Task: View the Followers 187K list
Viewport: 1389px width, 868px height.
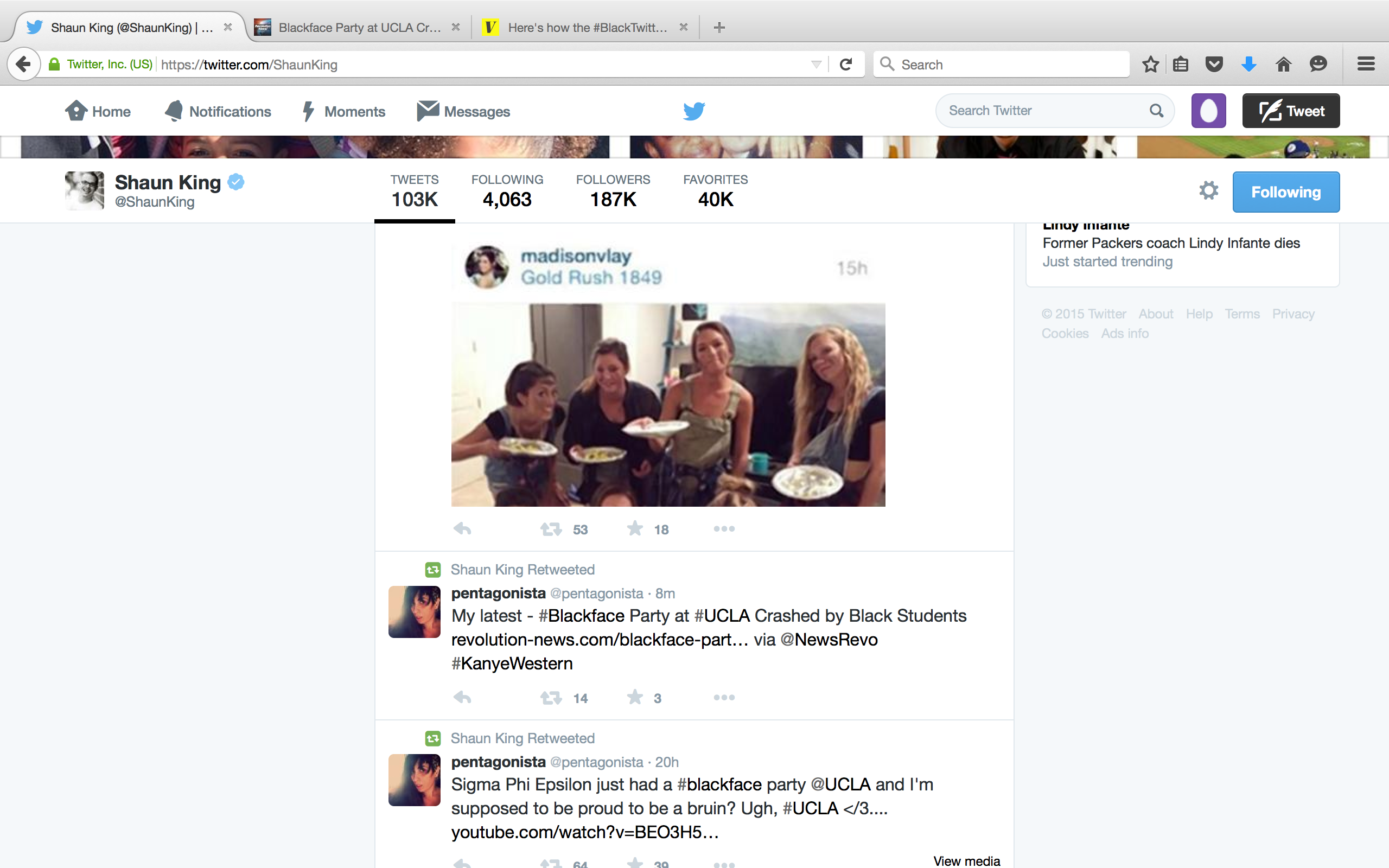Action: click(613, 191)
